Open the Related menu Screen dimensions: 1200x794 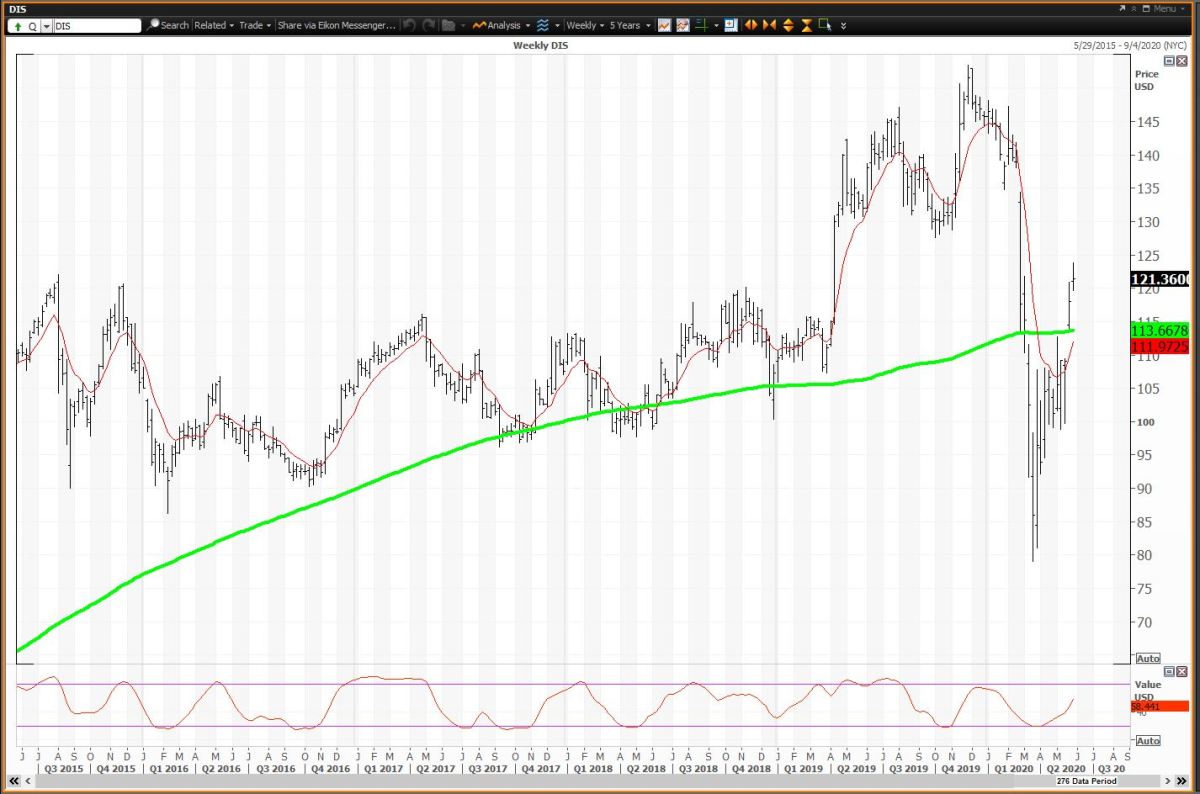214,25
